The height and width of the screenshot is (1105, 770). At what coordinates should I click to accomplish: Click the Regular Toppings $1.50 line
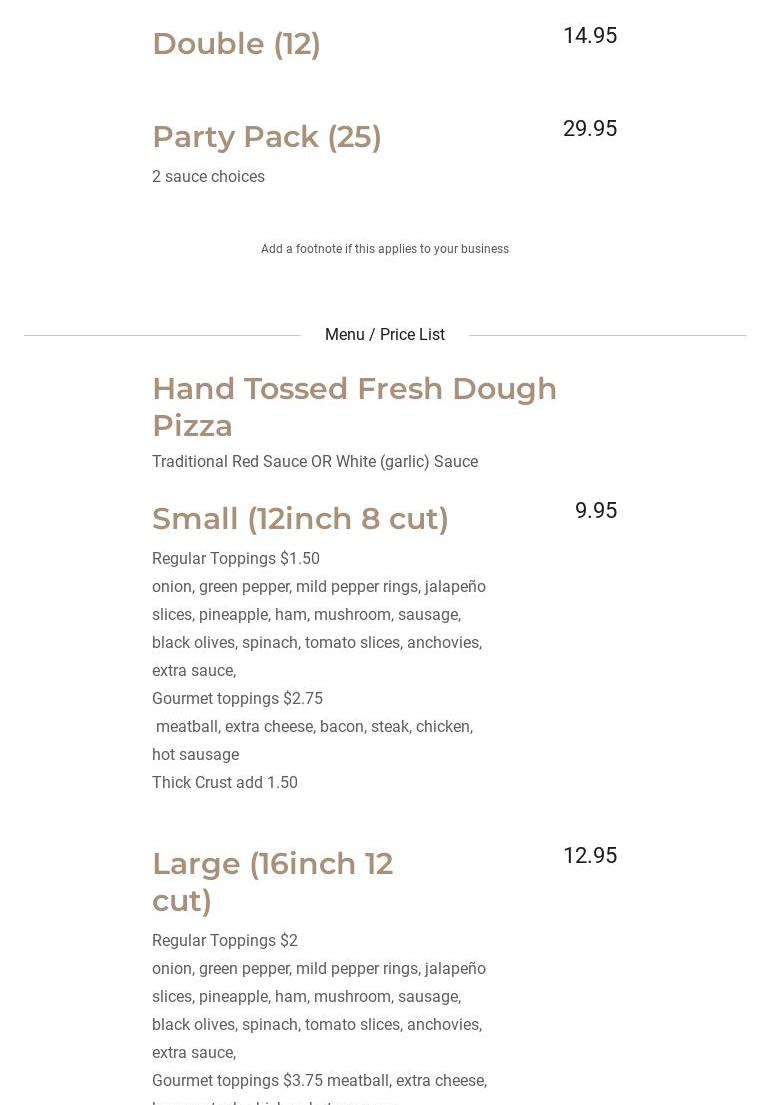point(236,559)
